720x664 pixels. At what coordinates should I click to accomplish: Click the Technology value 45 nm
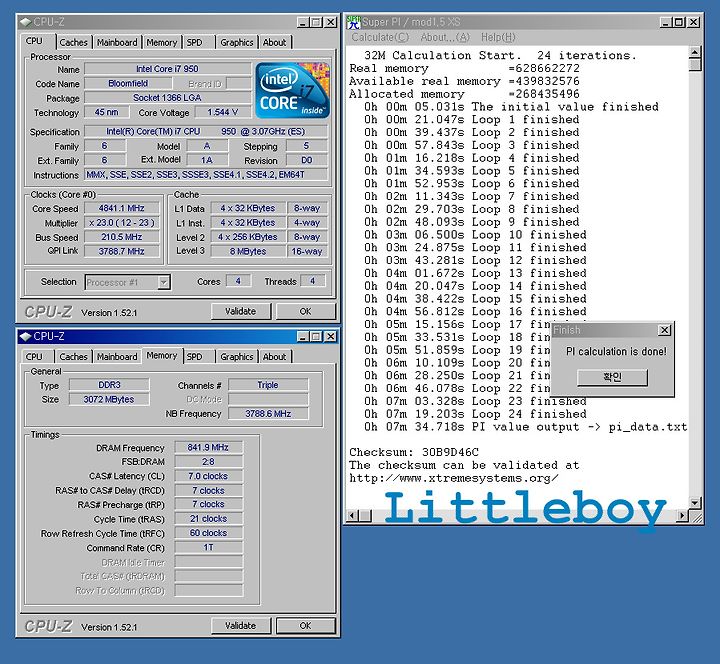[106, 113]
